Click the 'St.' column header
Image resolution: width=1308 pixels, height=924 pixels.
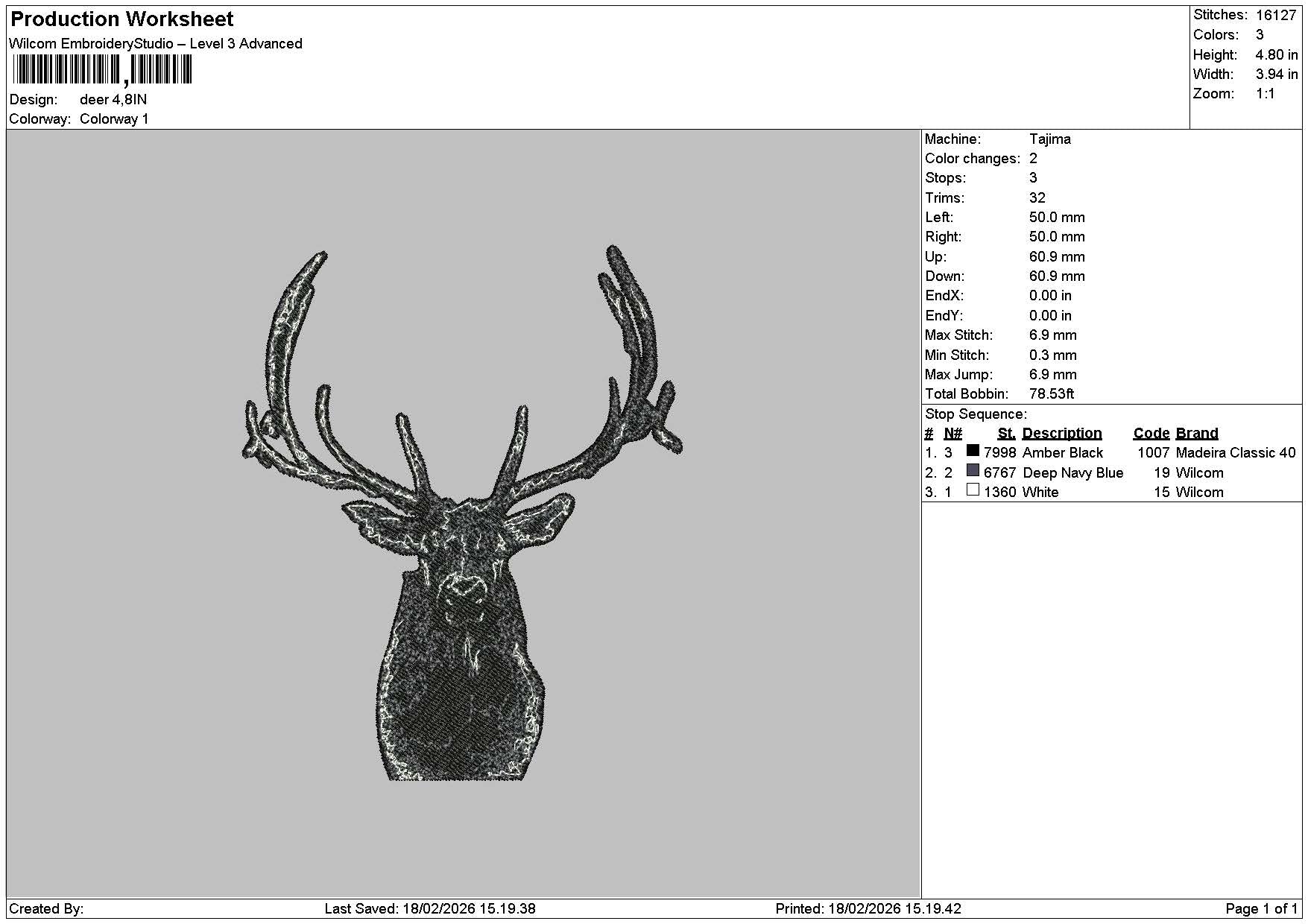(1006, 434)
